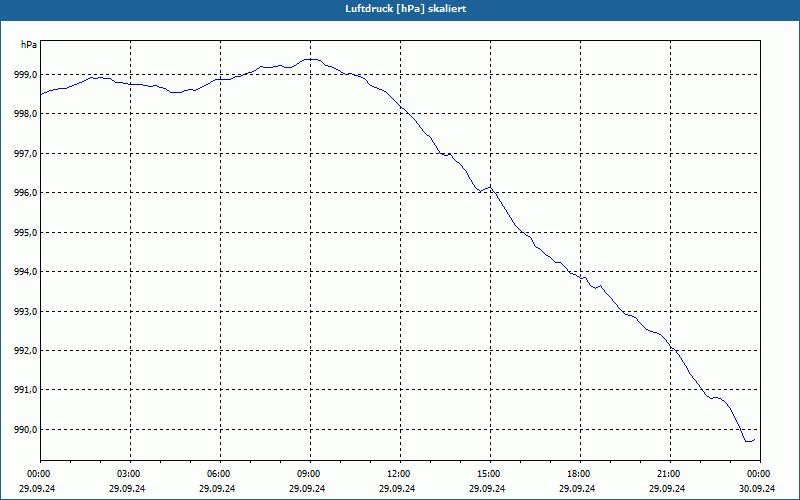800x500 pixels.
Task: Click the 09:00 time axis label
Action: [310, 474]
